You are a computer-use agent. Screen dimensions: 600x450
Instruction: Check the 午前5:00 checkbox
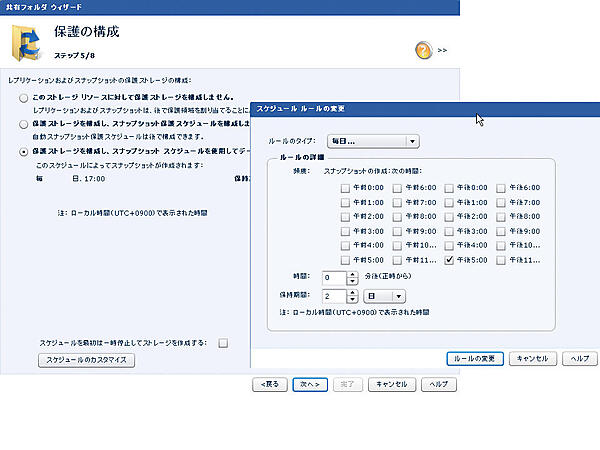[345, 261]
